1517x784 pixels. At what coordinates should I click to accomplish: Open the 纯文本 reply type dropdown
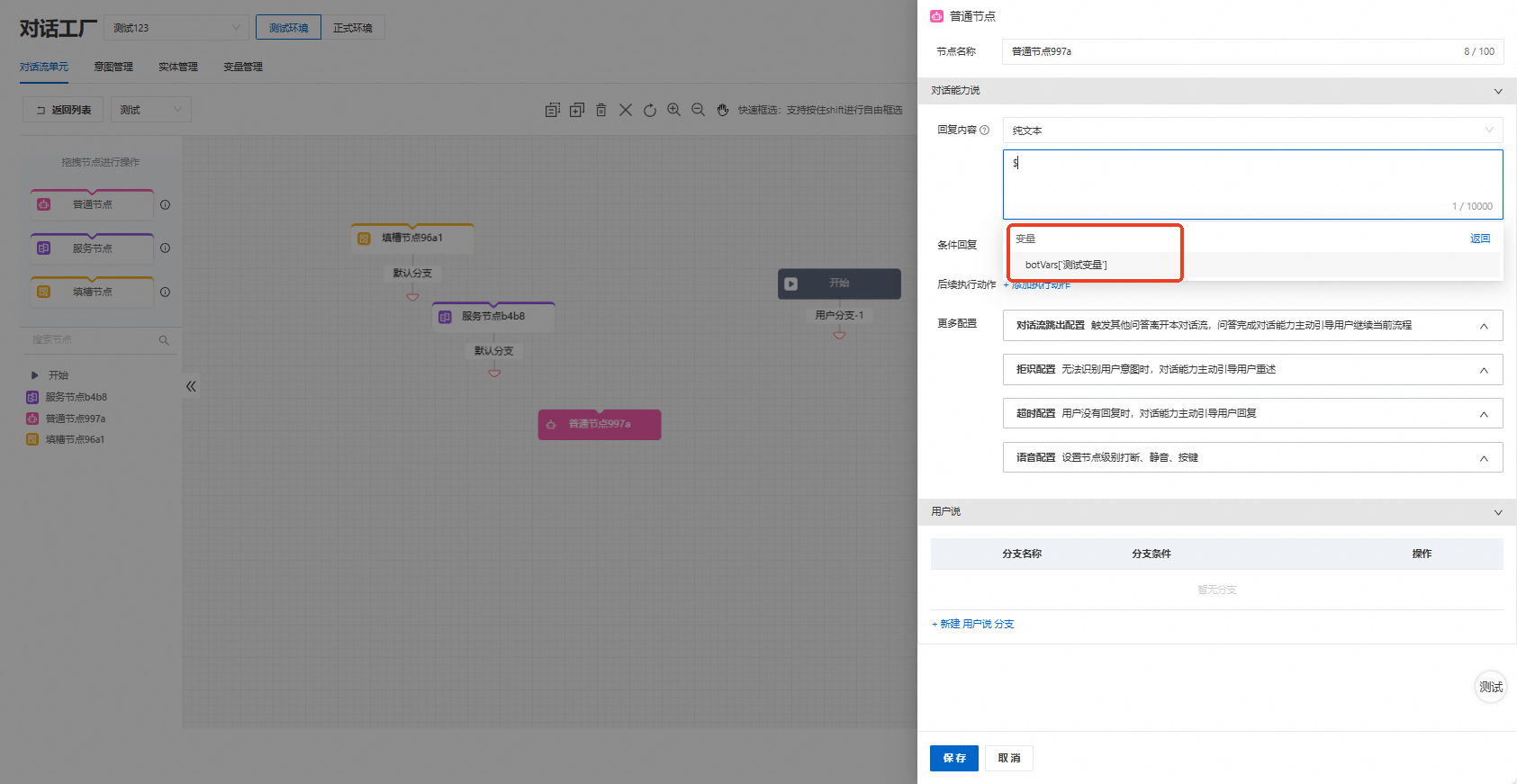pos(1252,131)
